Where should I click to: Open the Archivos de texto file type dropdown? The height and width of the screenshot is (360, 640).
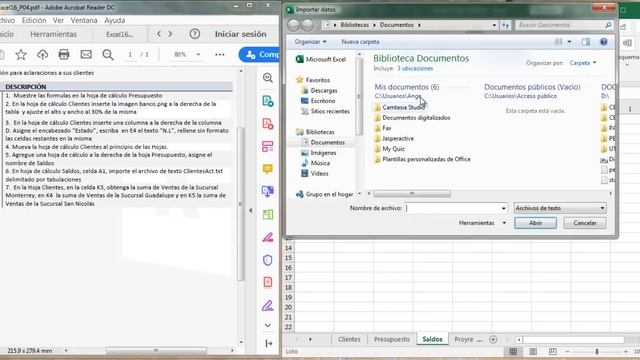560,208
